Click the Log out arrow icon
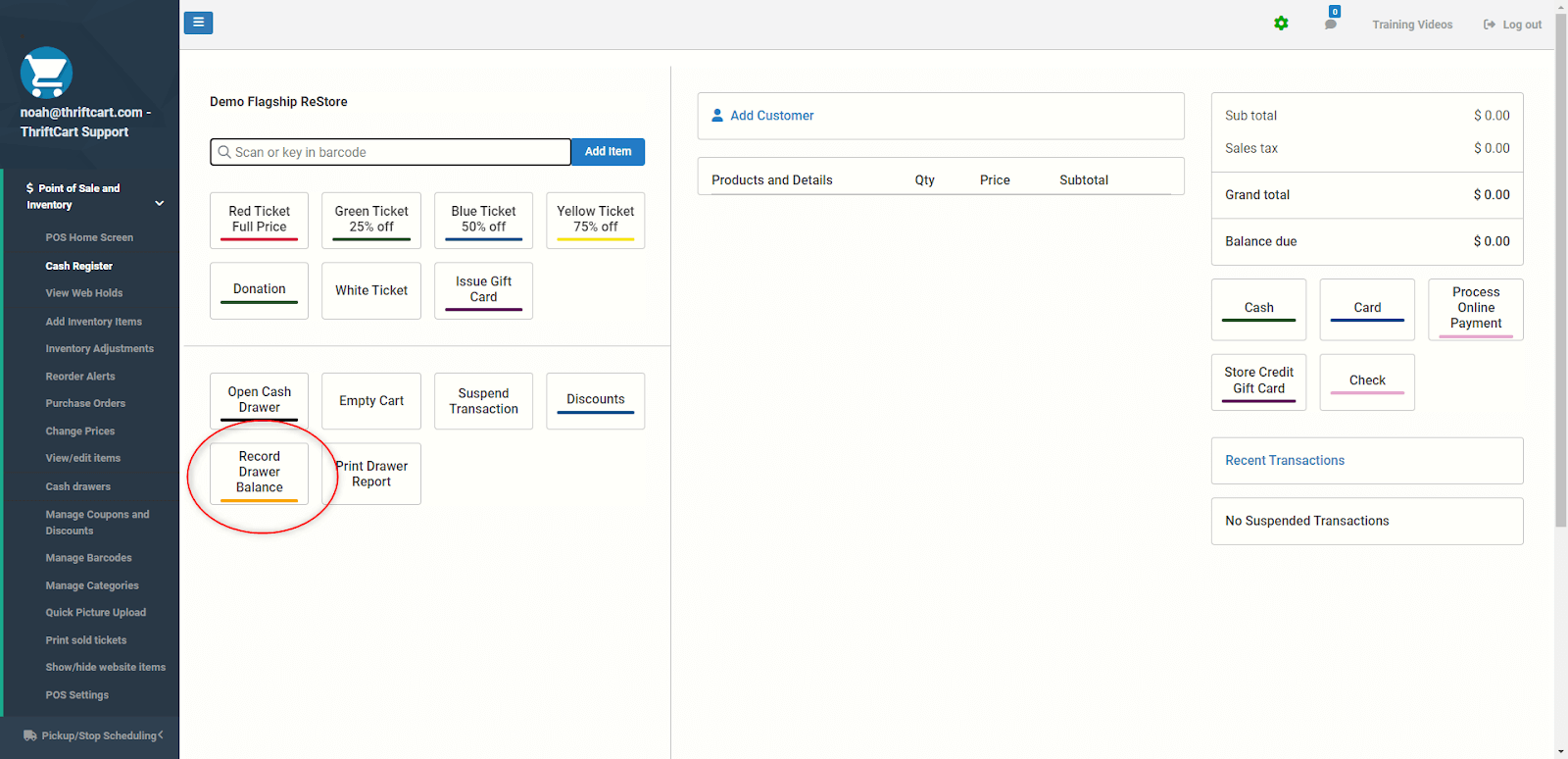This screenshot has width=1568, height=759. coord(1490,25)
